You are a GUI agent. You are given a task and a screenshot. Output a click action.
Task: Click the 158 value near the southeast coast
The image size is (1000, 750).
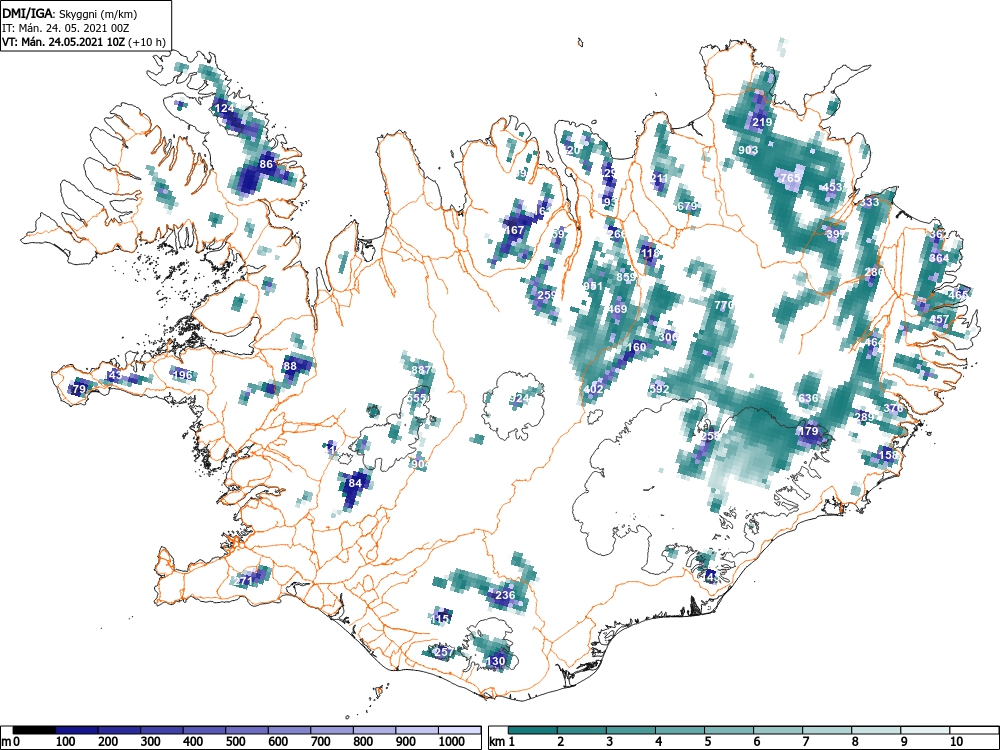[x=888, y=455]
